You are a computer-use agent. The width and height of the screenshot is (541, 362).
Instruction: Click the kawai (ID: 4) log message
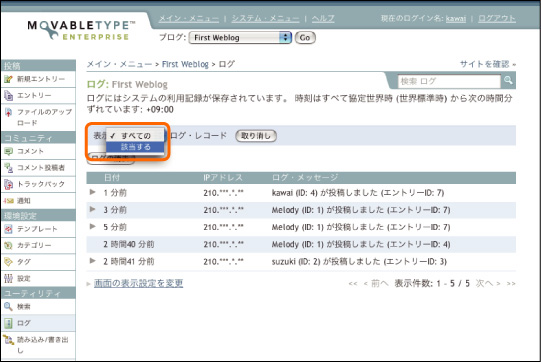[358, 193]
